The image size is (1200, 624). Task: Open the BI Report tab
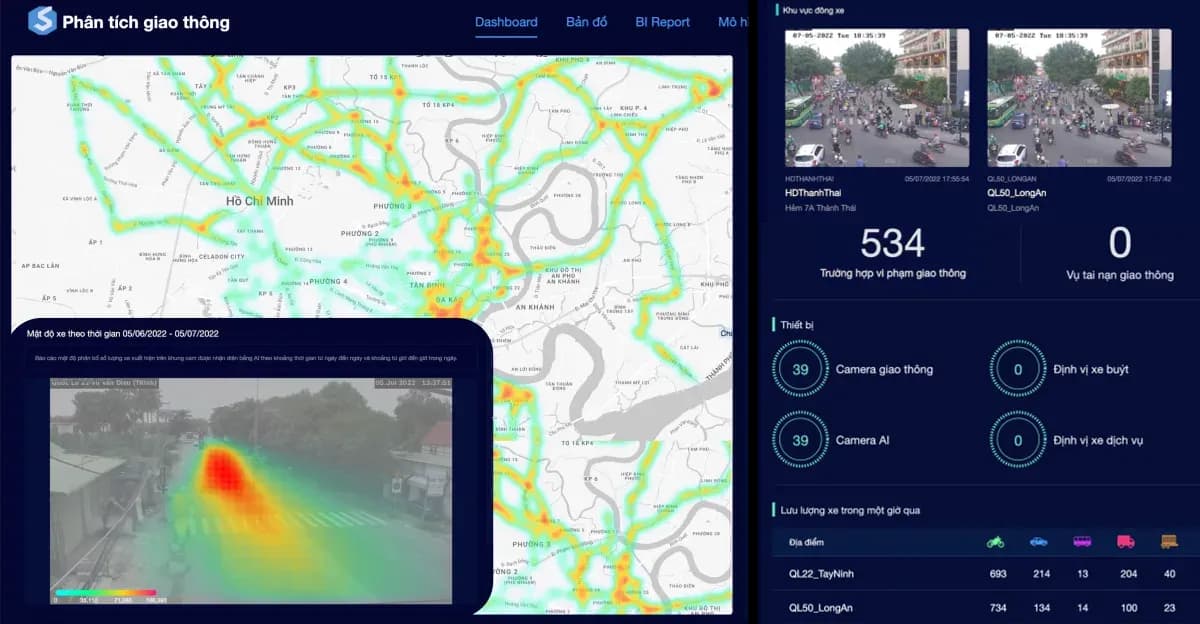click(663, 22)
